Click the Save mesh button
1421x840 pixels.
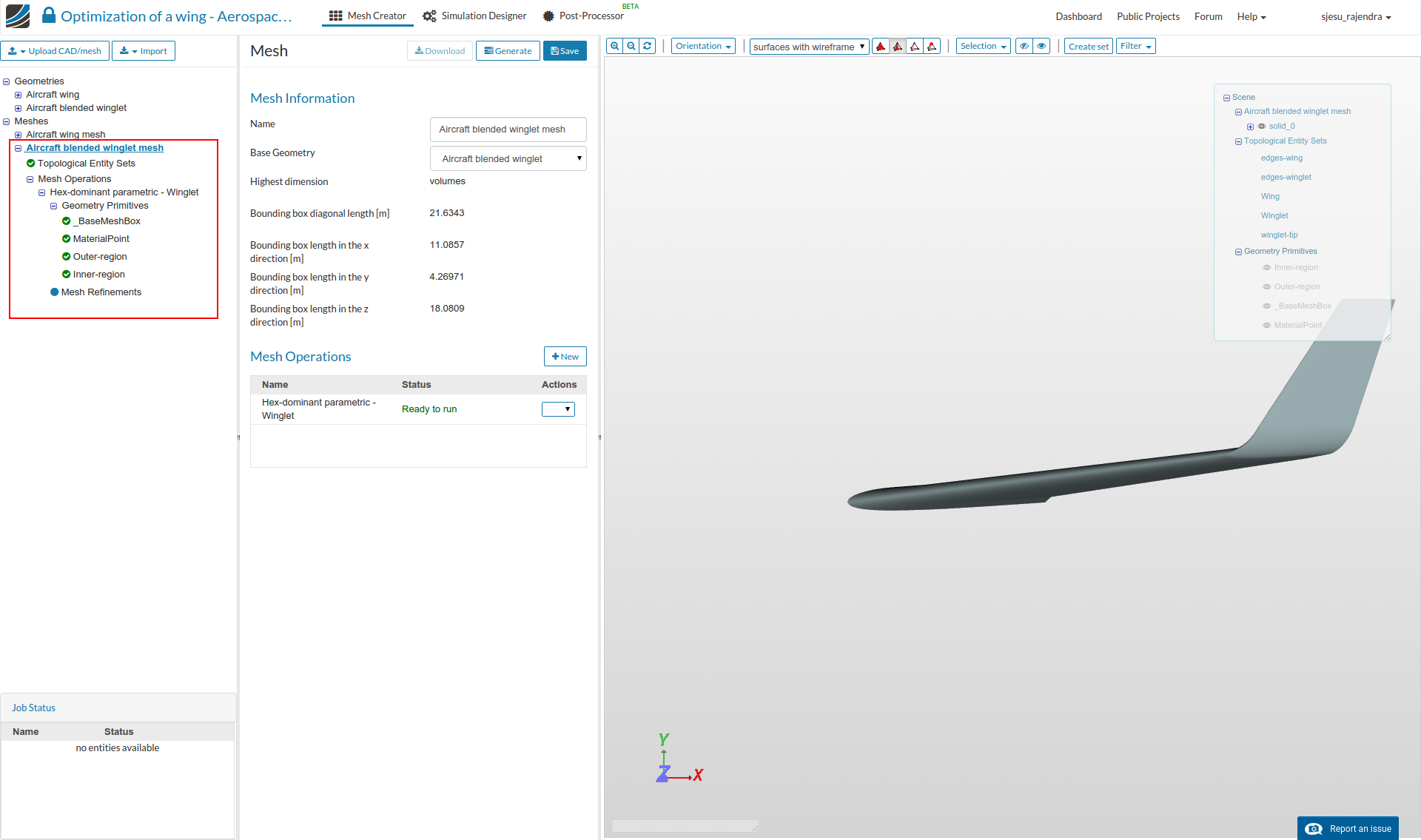(565, 51)
